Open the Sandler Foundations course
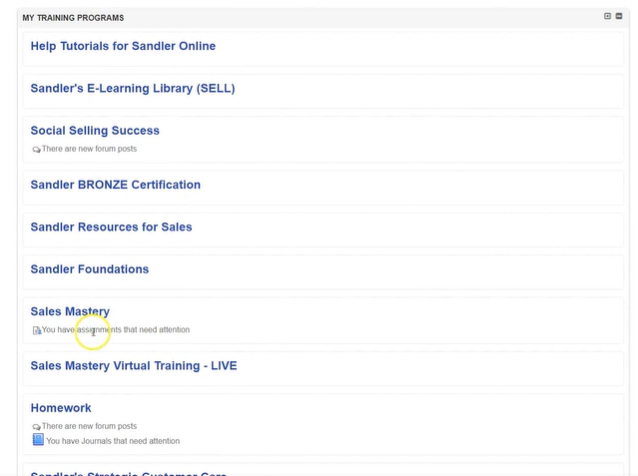Screen dimensions: 638x476 pos(90,269)
